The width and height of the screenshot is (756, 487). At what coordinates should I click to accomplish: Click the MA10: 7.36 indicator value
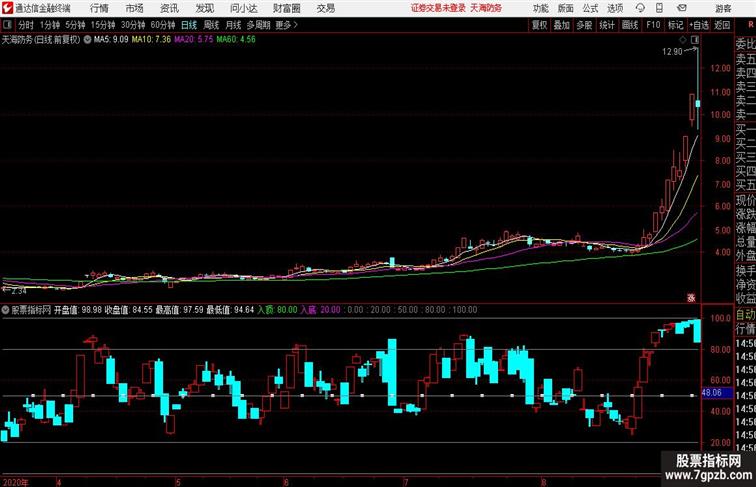pyautogui.click(x=151, y=40)
